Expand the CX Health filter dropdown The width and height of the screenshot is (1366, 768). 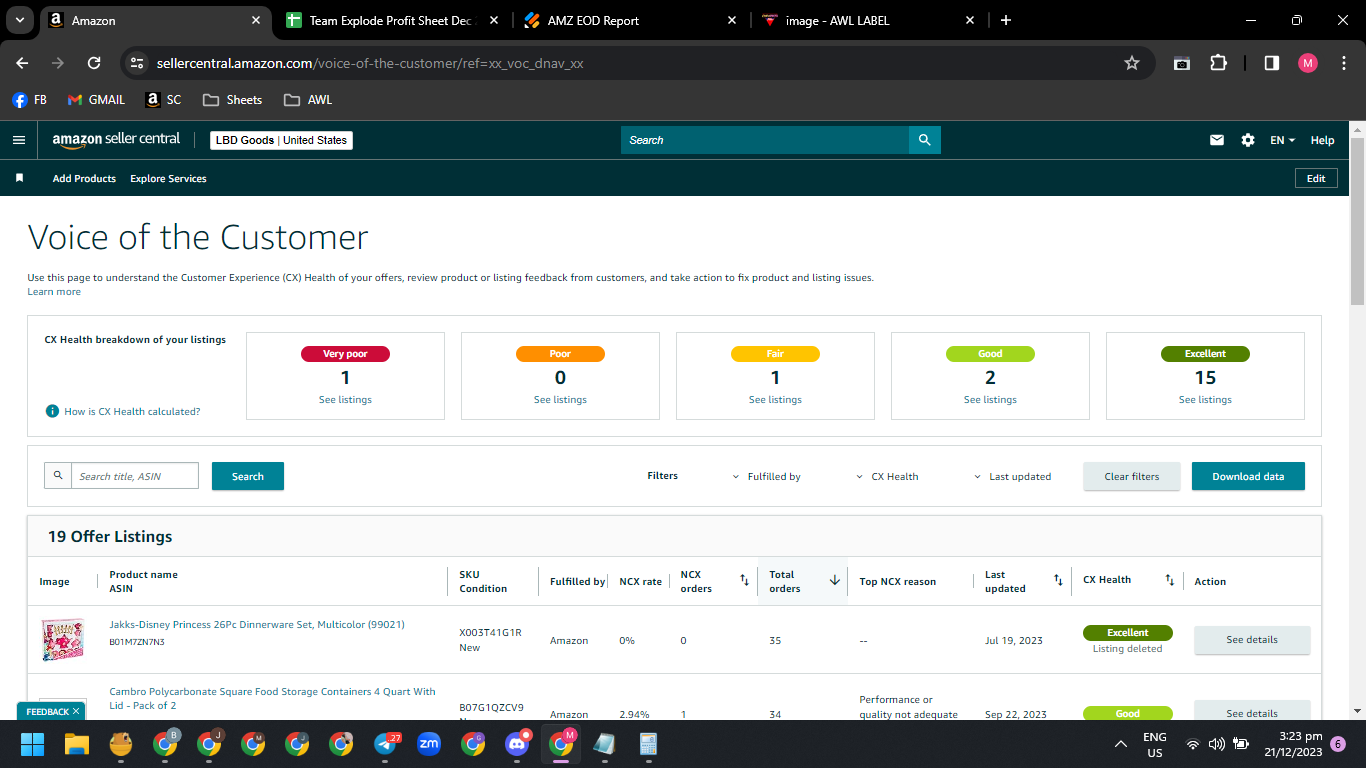(888, 477)
